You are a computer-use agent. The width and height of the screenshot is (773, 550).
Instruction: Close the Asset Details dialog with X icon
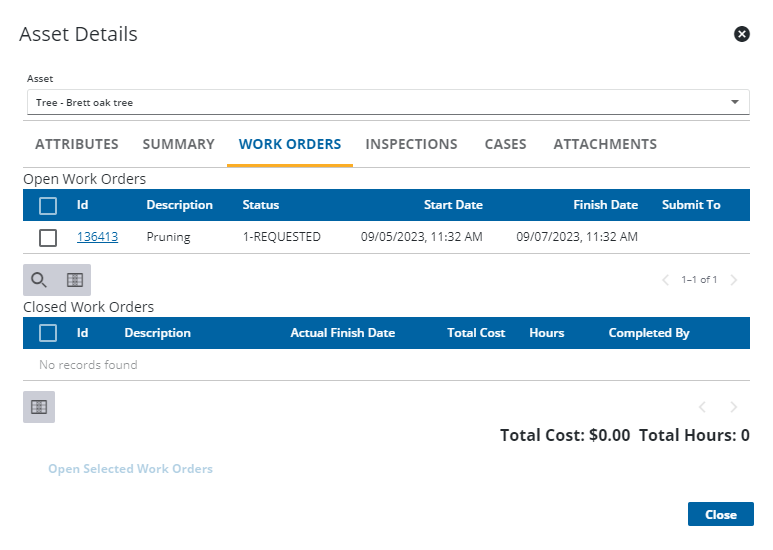[x=742, y=34]
